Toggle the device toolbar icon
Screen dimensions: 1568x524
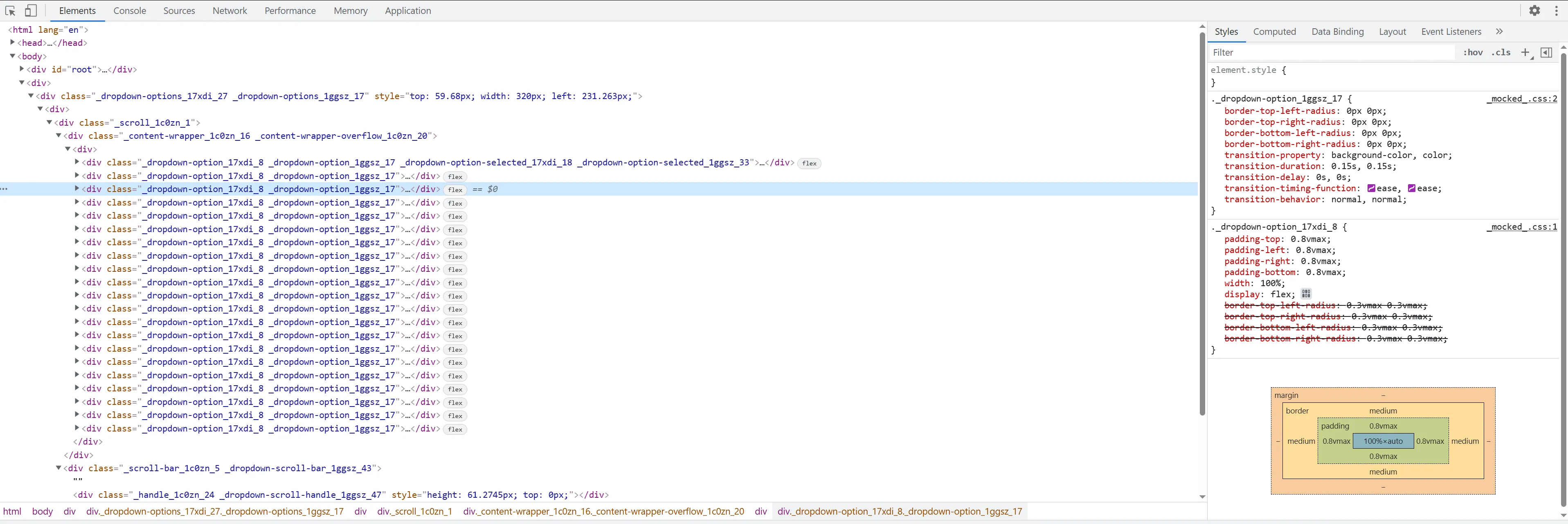tap(30, 10)
